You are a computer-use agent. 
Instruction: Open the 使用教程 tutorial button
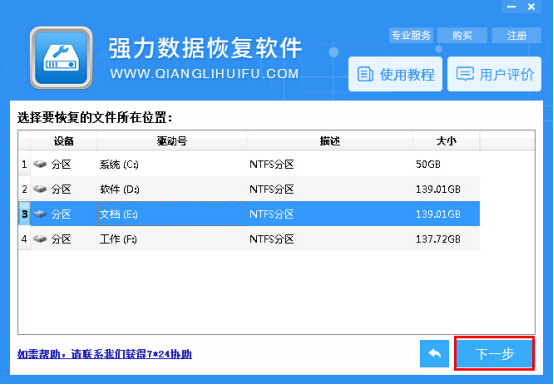point(395,74)
